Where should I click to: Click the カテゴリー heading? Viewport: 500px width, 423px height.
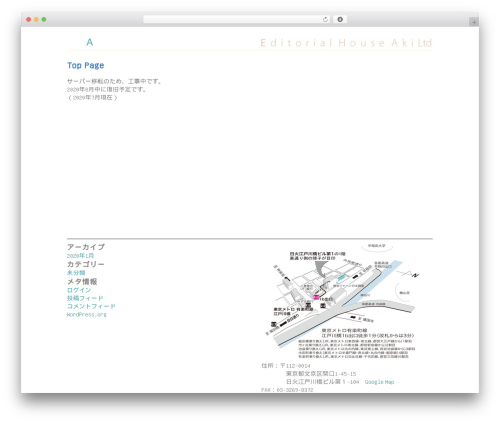tap(86, 264)
